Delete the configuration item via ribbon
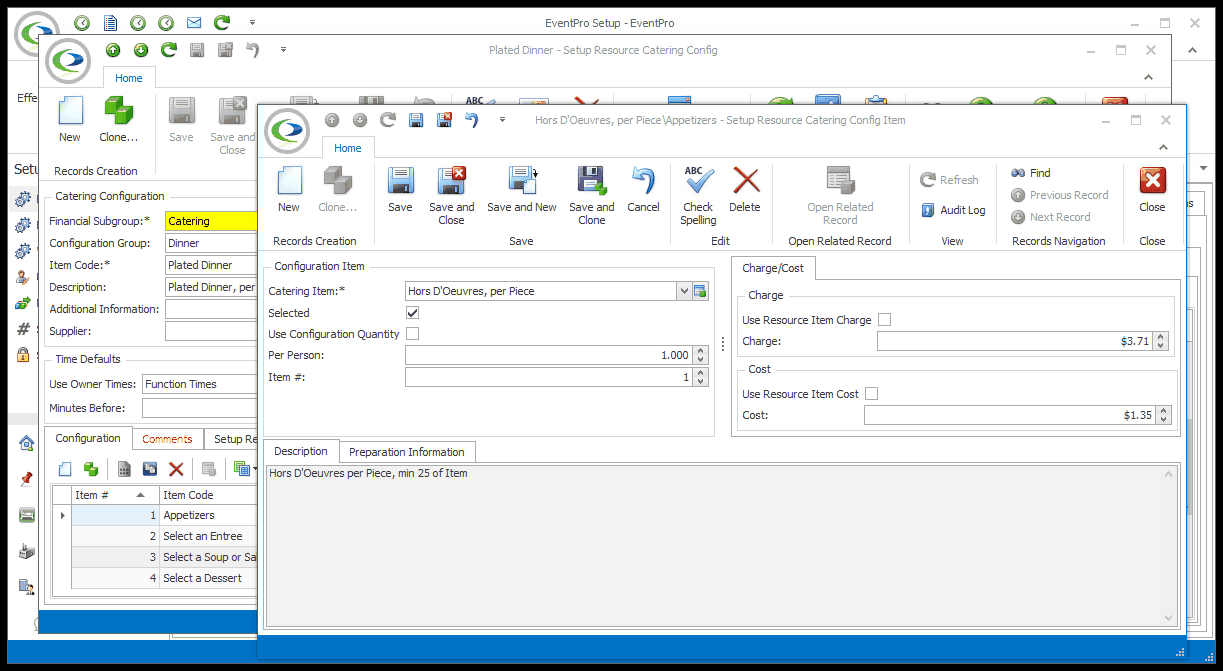This screenshot has width=1223, height=671. 745,190
